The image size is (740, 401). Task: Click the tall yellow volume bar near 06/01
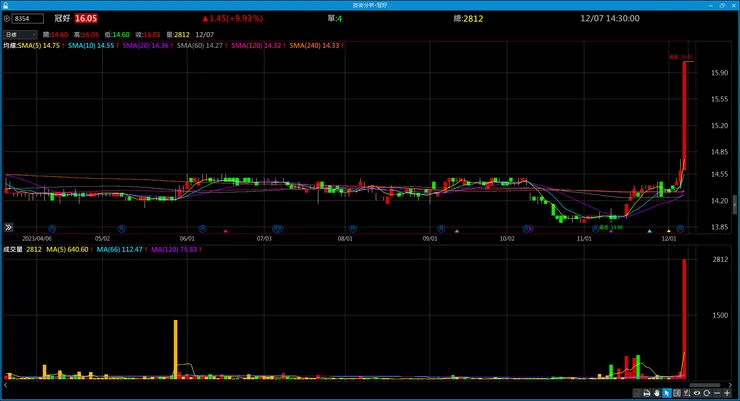(176, 349)
